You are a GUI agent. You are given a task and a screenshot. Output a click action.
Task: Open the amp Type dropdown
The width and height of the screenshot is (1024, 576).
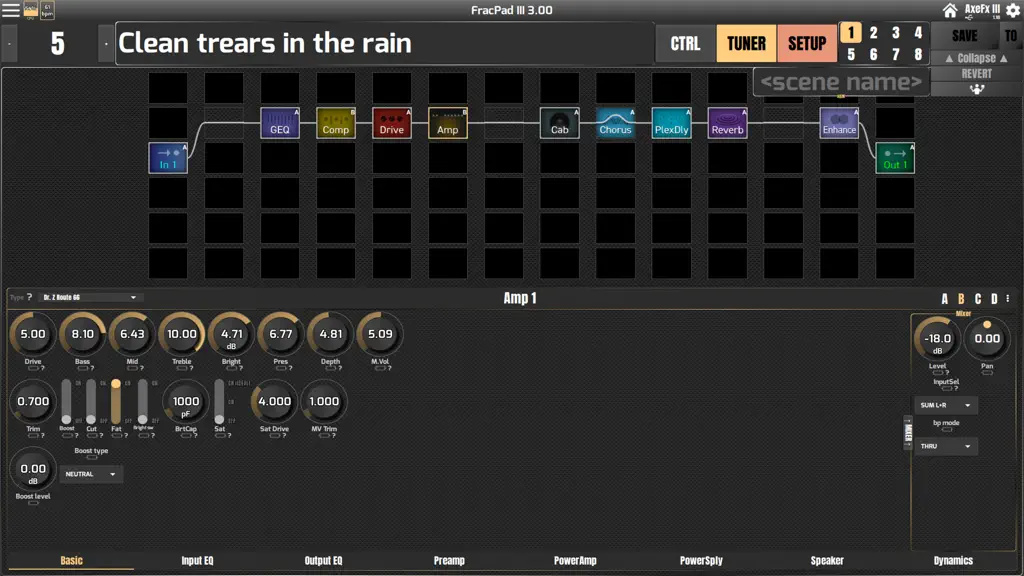point(89,297)
